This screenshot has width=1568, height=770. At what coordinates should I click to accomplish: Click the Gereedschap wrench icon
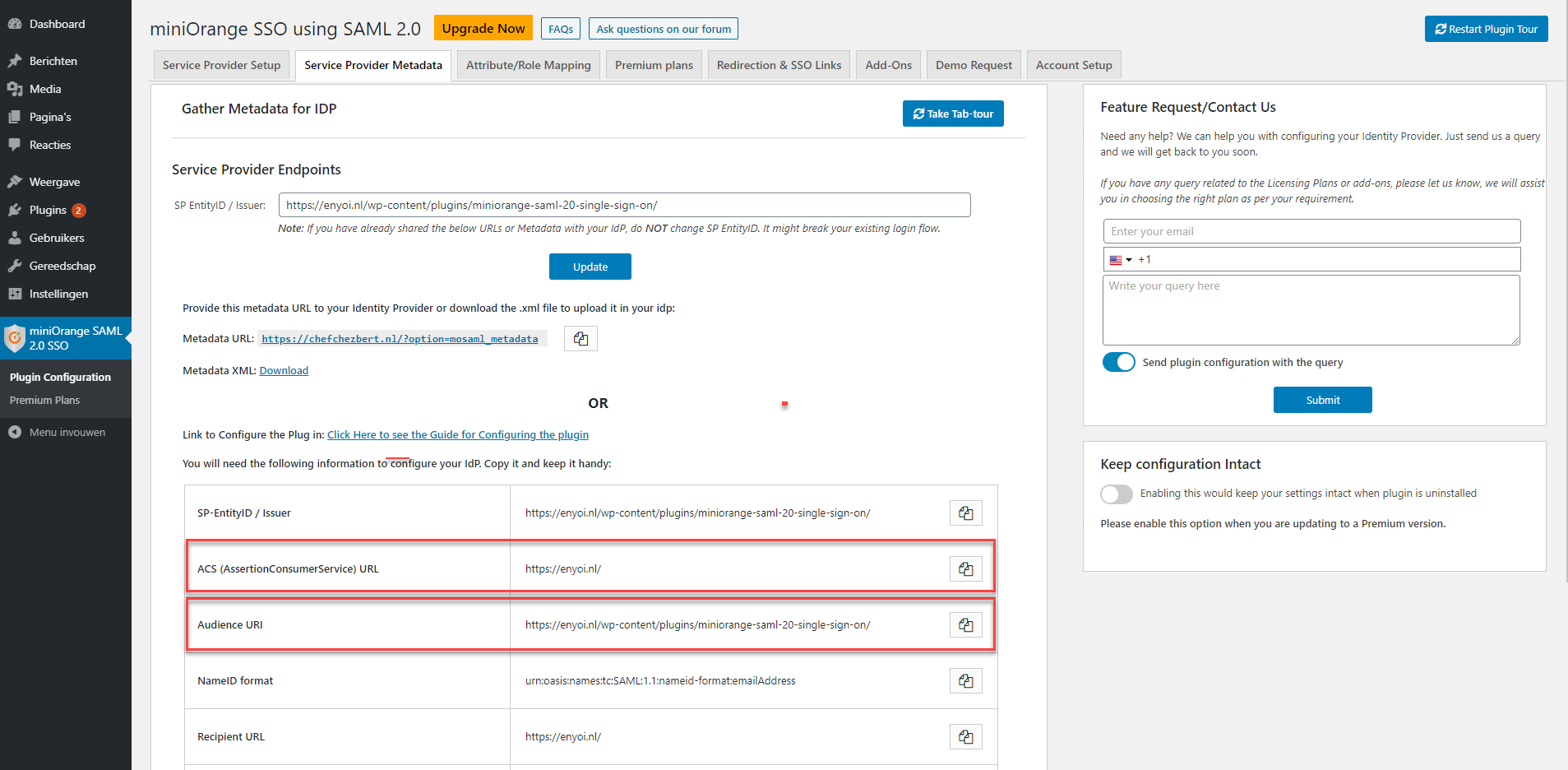[x=15, y=266]
